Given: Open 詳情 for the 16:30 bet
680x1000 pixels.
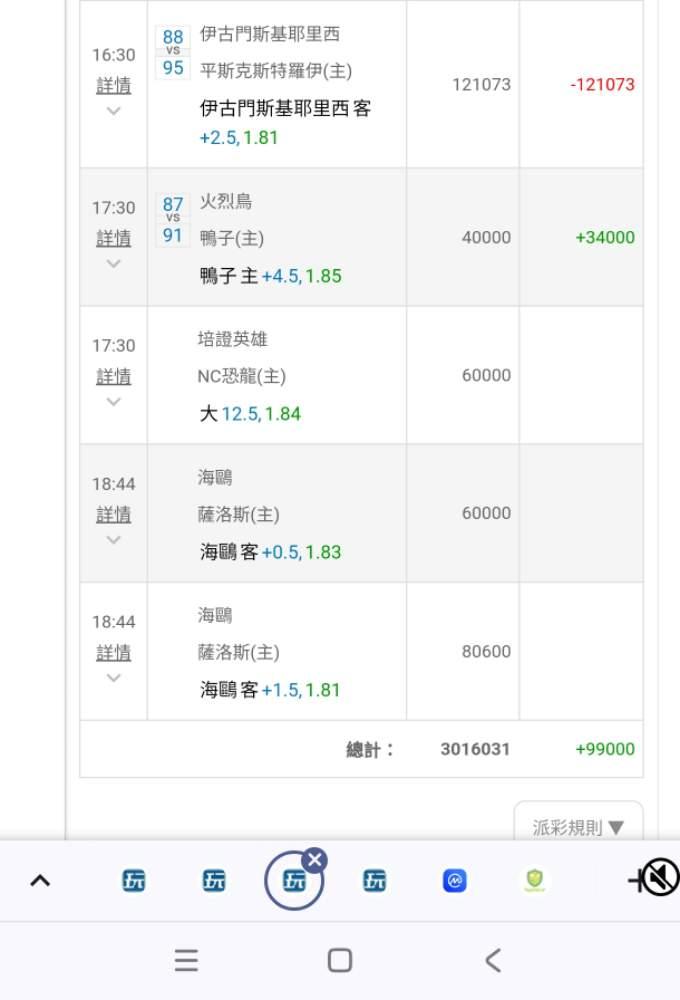Looking at the screenshot, I should coord(113,86).
